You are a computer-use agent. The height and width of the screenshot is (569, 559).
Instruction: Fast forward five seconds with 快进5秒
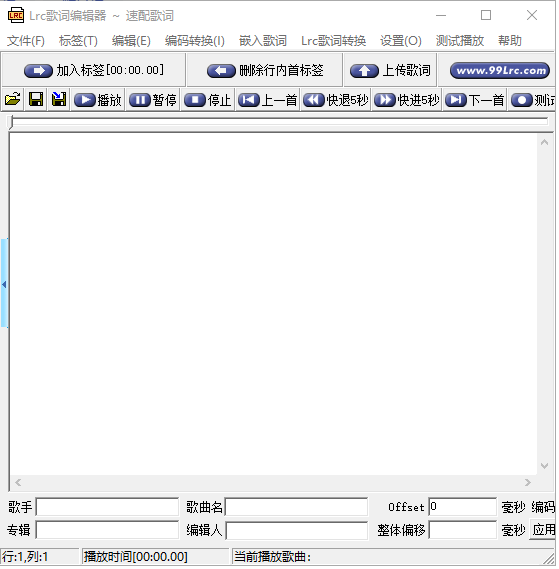click(x=407, y=100)
